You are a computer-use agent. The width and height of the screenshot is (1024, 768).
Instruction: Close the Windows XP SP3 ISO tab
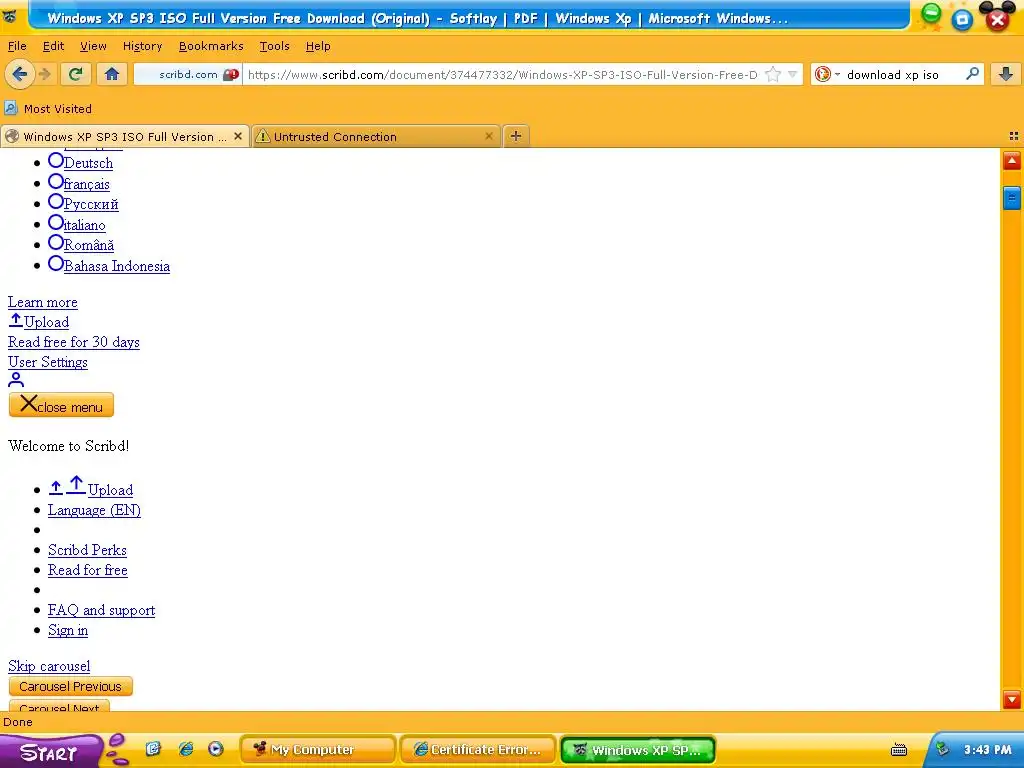[x=238, y=136]
